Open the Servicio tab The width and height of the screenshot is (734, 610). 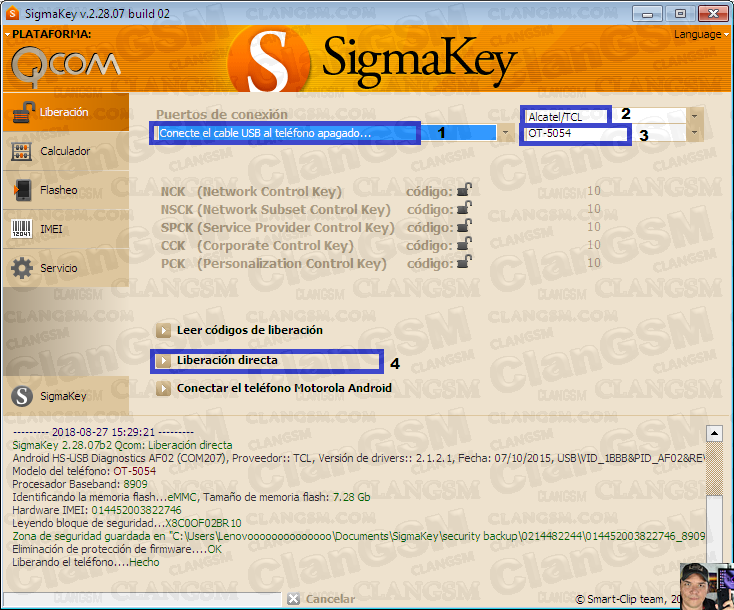[x=66, y=268]
